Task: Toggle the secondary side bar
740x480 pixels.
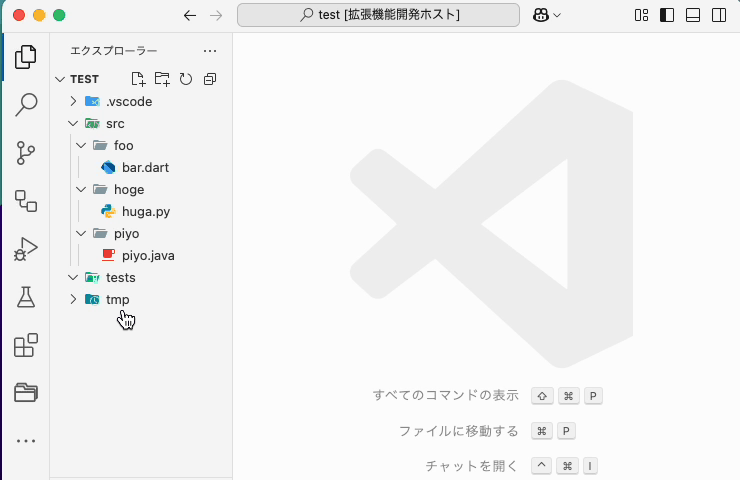Action: tap(719, 15)
